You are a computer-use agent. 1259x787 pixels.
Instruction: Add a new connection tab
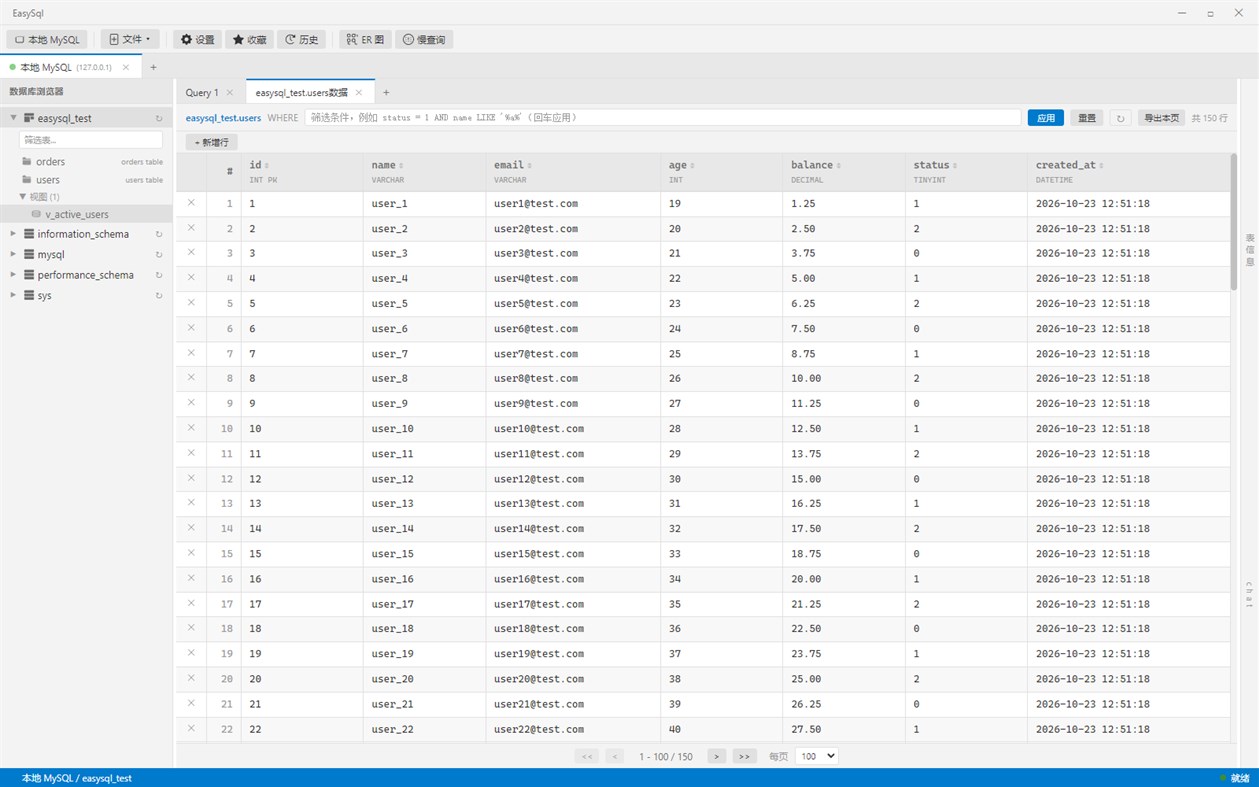[x=153, y=67]
